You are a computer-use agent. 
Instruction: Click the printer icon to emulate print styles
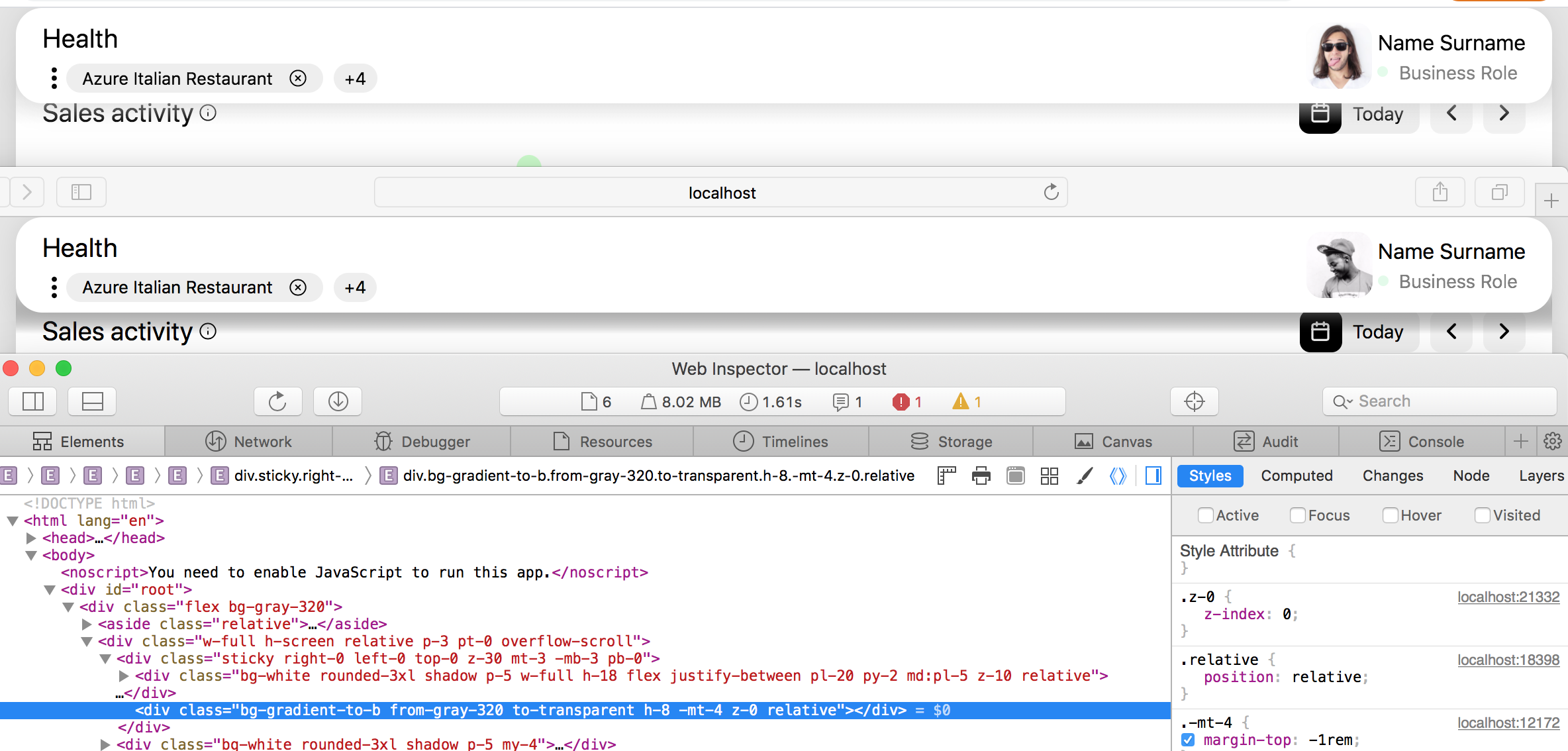coord(981,476)
